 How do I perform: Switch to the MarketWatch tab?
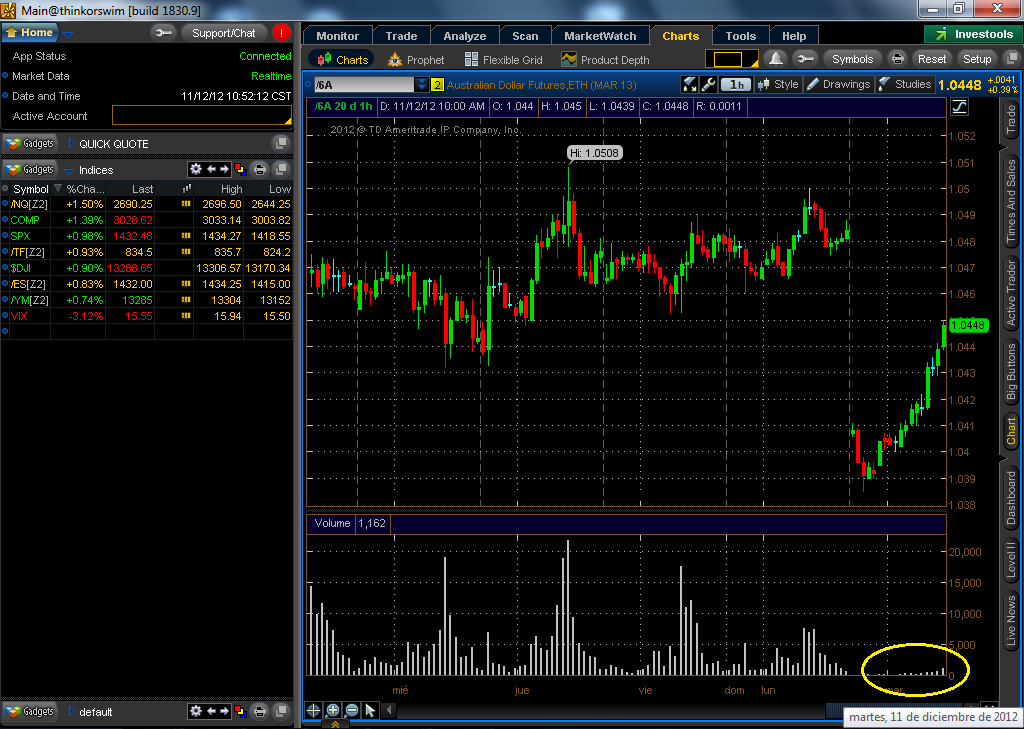tap(600, 36)
